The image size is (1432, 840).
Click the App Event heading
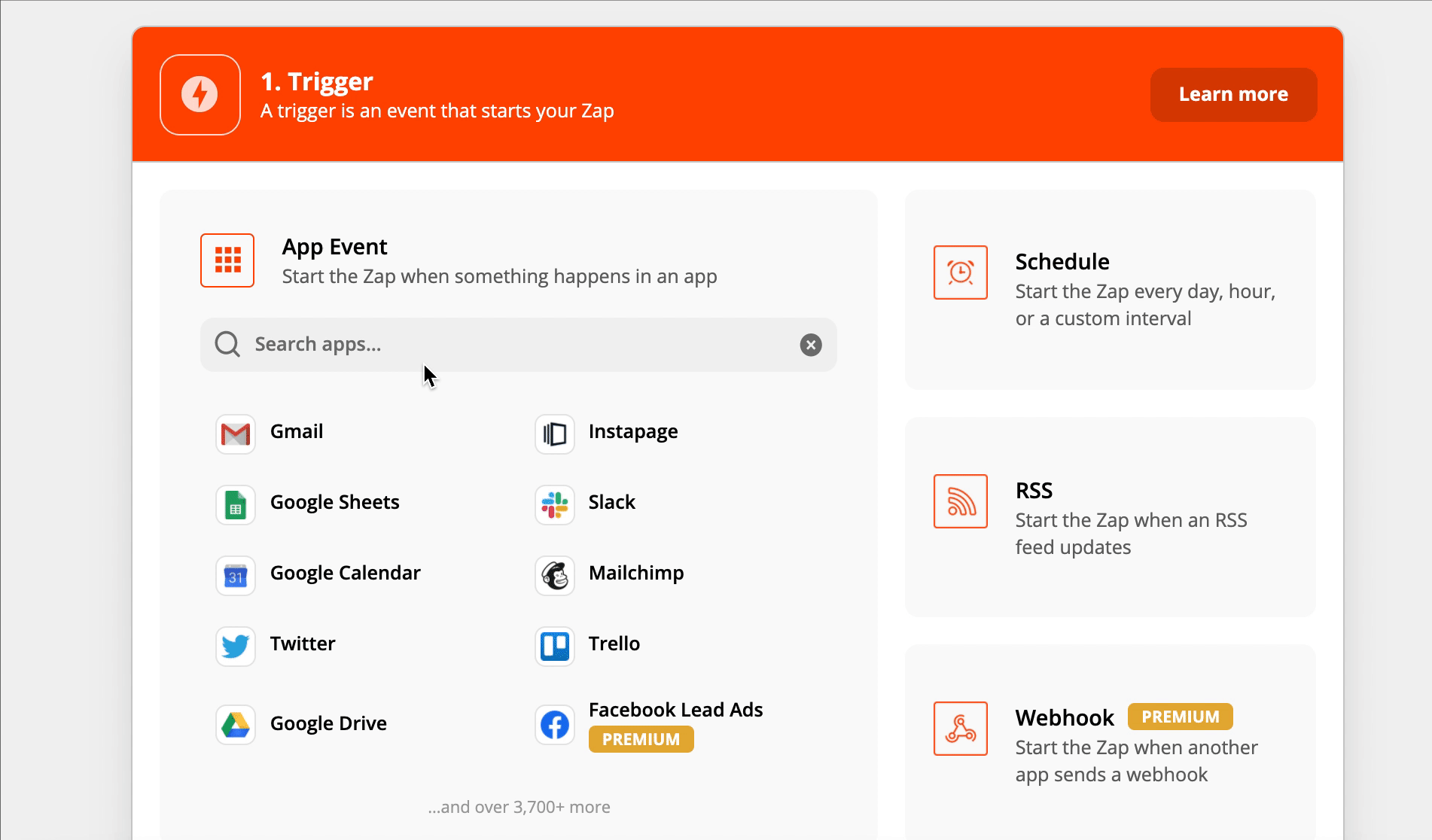tap(334, 247)
